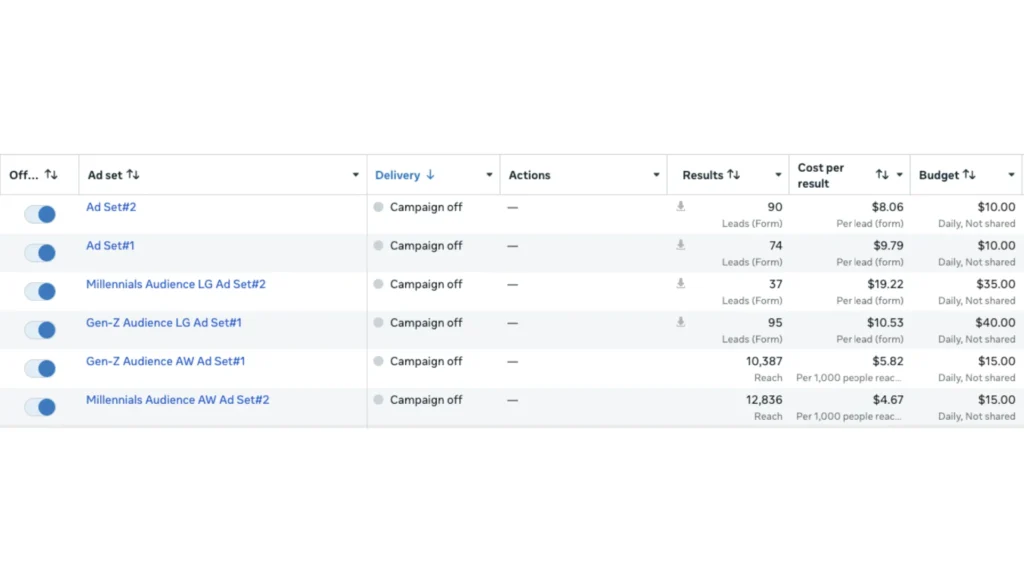The width and height of the screenshot is (1024, 576).
Task: Click 'Campaign off' for Gen-Z Audience AW
Action: [426, 361]
